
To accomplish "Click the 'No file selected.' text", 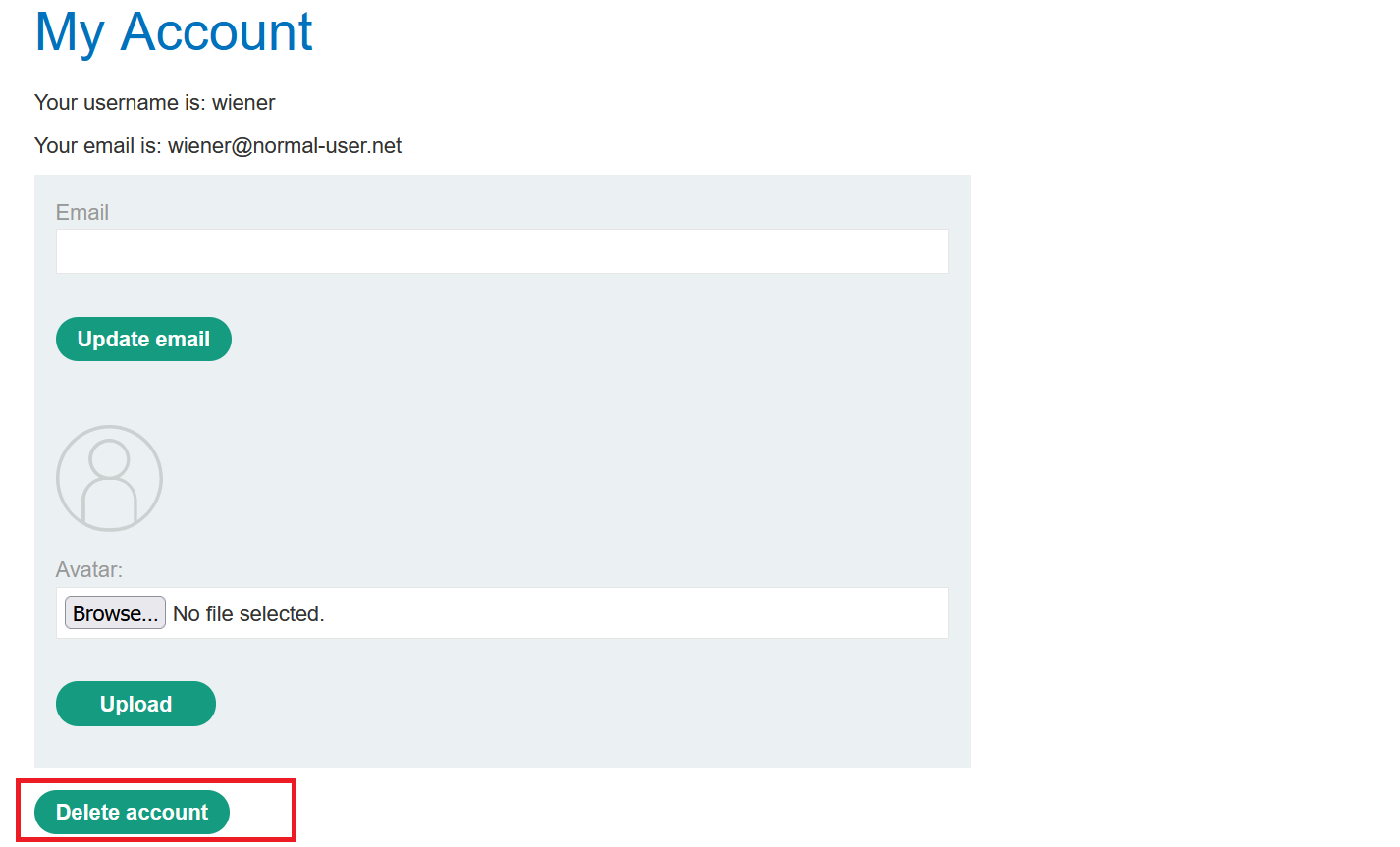I will point(248,614).
